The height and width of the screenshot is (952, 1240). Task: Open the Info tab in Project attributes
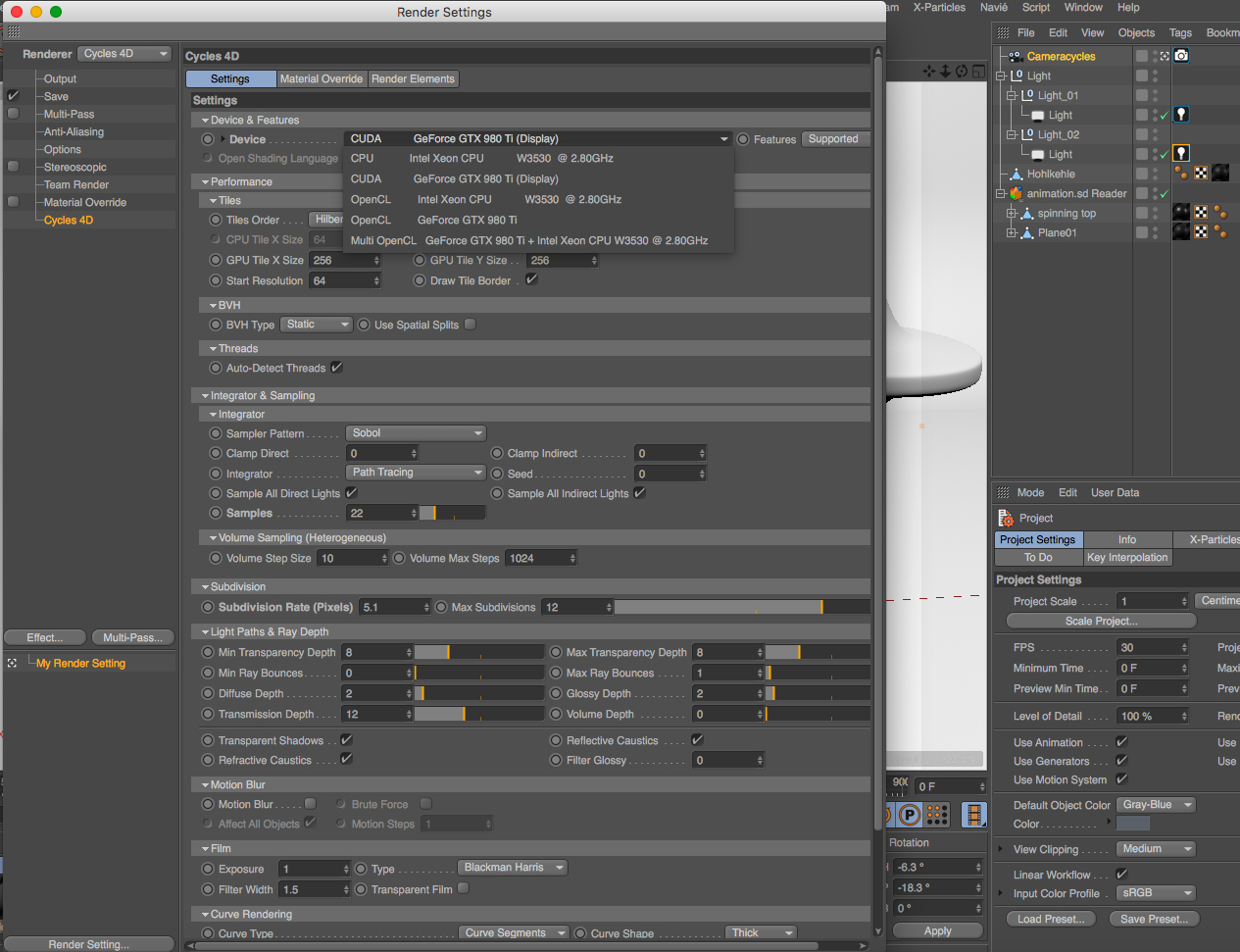coord(1127,539)
